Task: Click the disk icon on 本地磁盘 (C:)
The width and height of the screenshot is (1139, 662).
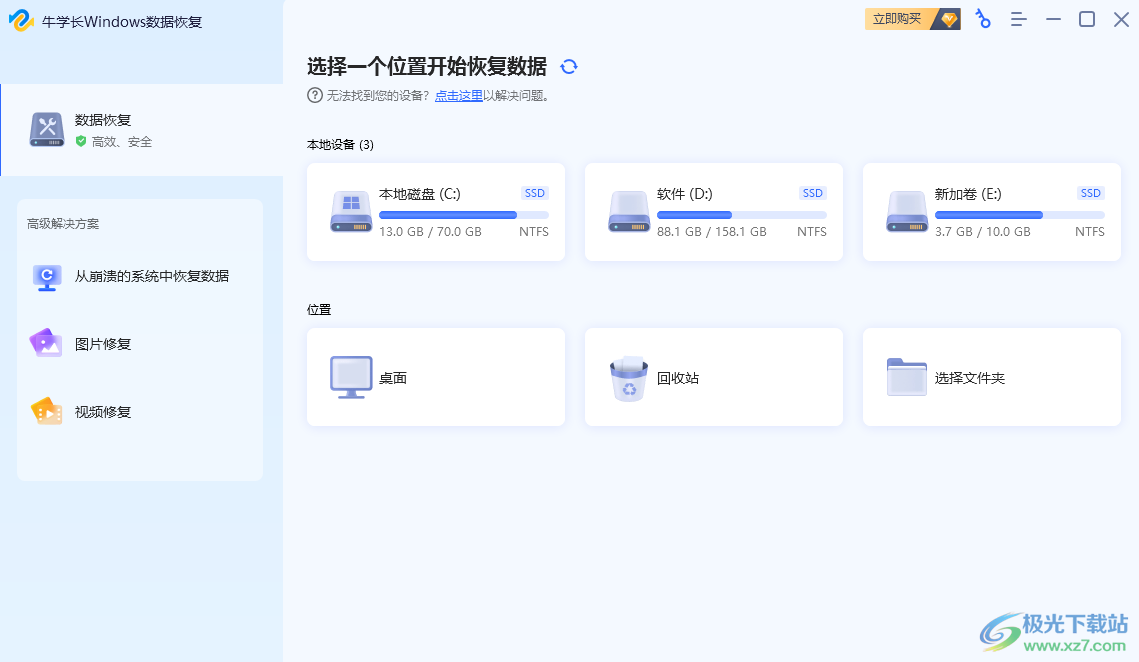Action: pos(350,212)
